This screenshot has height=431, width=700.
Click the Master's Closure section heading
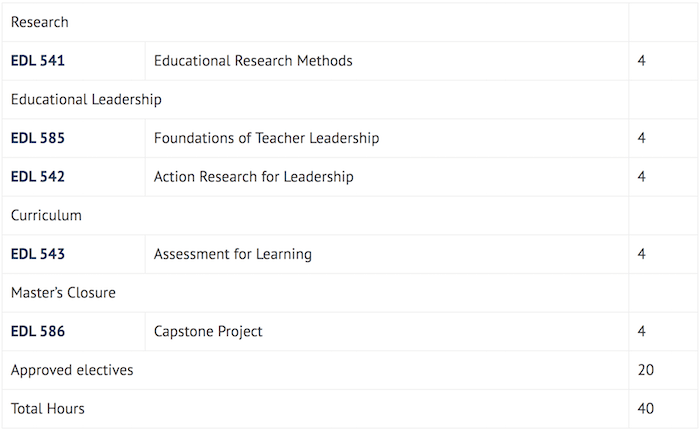tap(63, 293)
